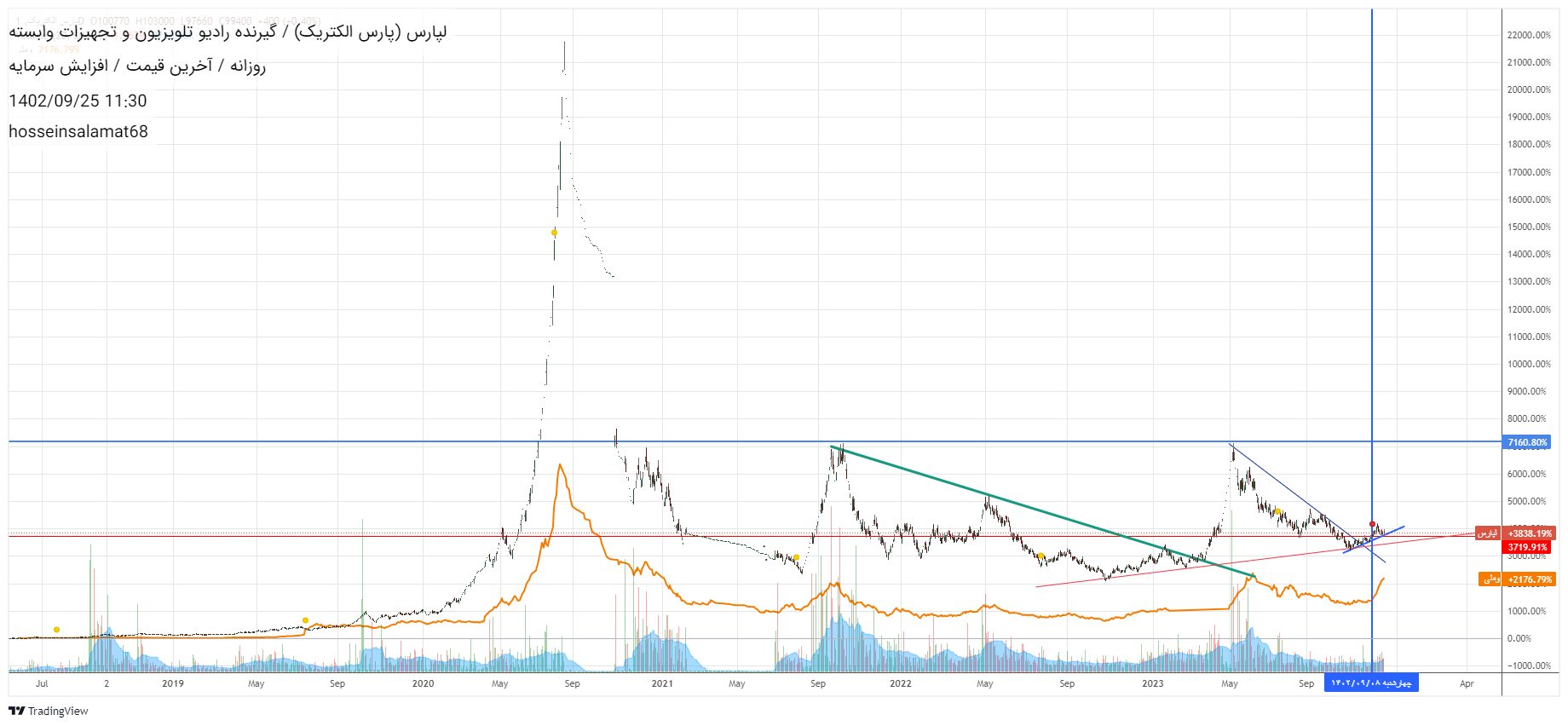Click the orange +2176.79% value label
Screen dimensions: 1568x726
1530,579
